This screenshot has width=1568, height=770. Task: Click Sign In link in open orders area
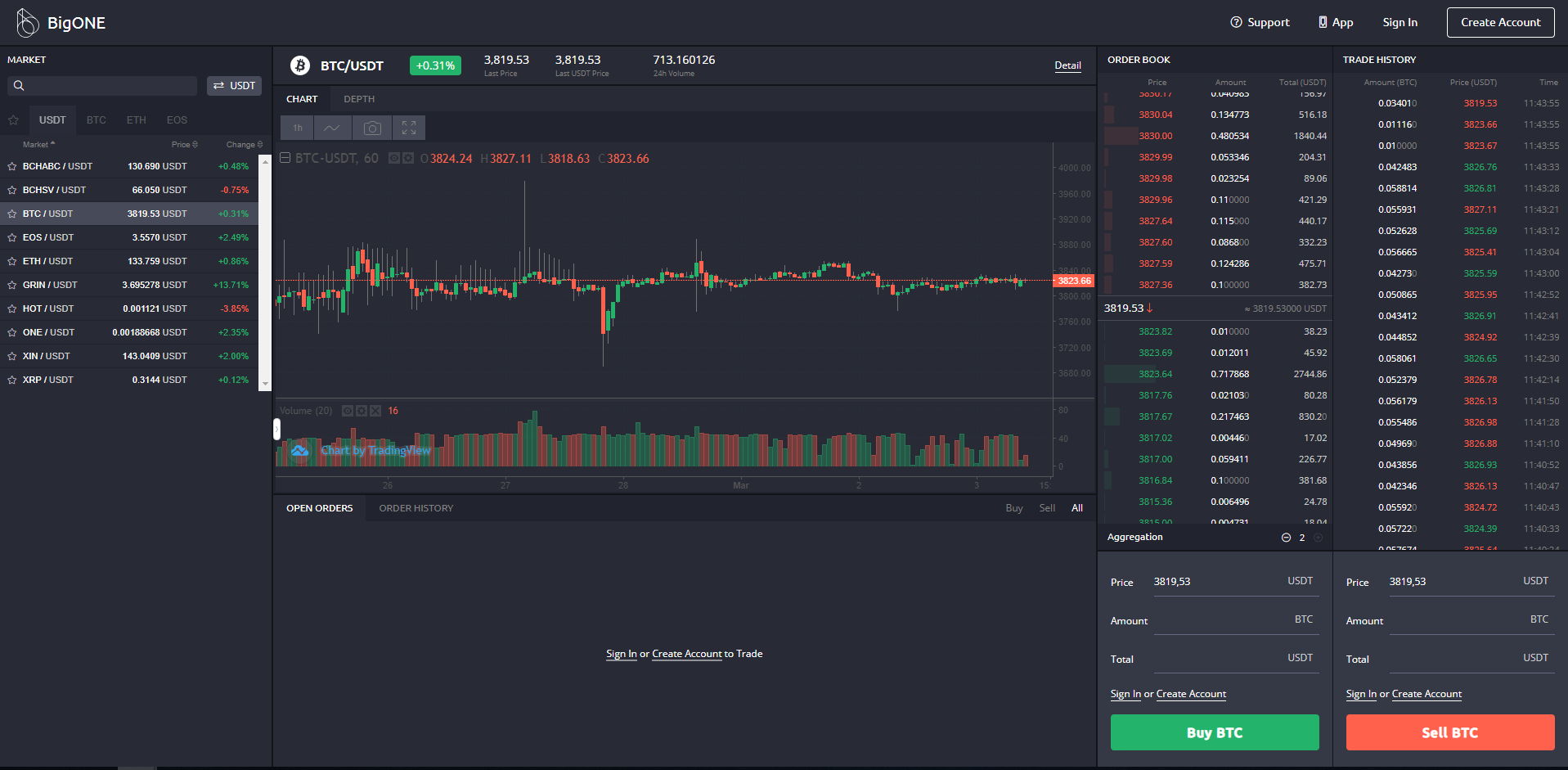(622, 654)
